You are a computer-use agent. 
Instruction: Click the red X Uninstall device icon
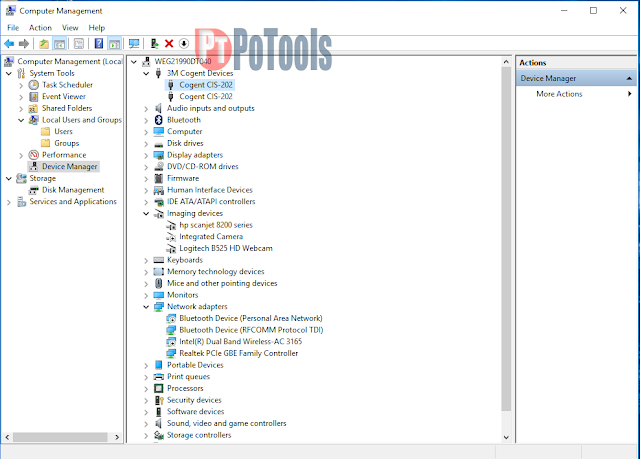[x=169, y=44]
